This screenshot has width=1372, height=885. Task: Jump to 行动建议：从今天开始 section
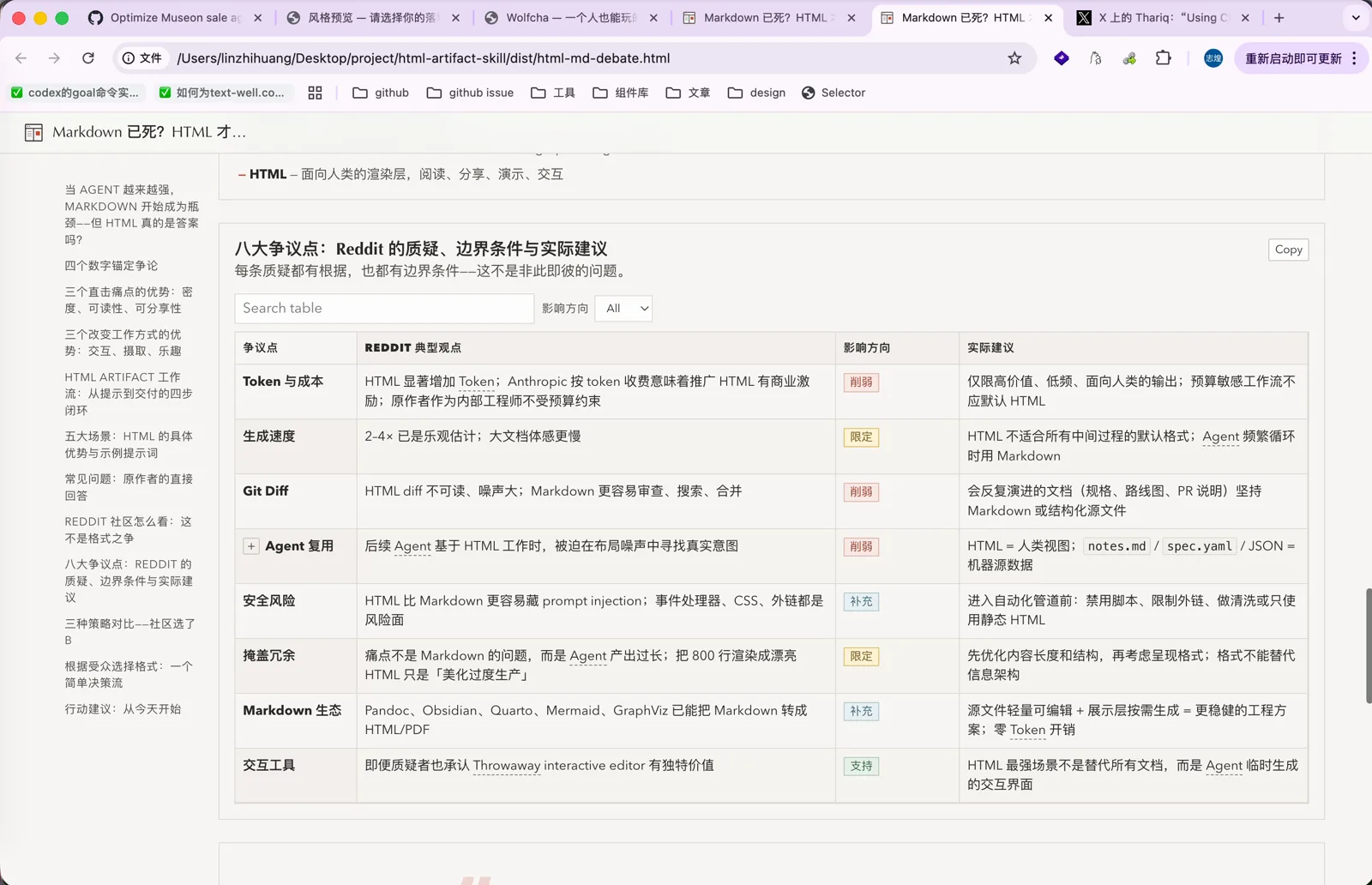tap(123, 709)
